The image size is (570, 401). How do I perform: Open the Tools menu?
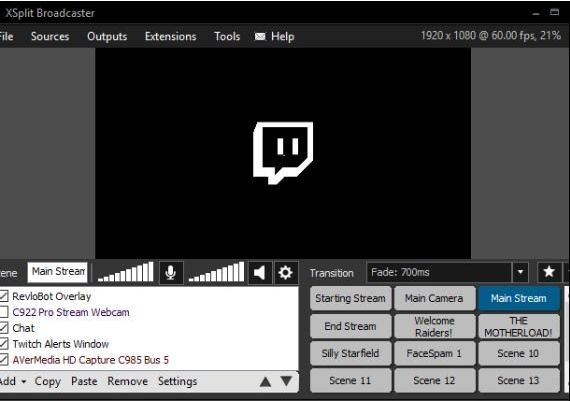(x=227, y=36)
